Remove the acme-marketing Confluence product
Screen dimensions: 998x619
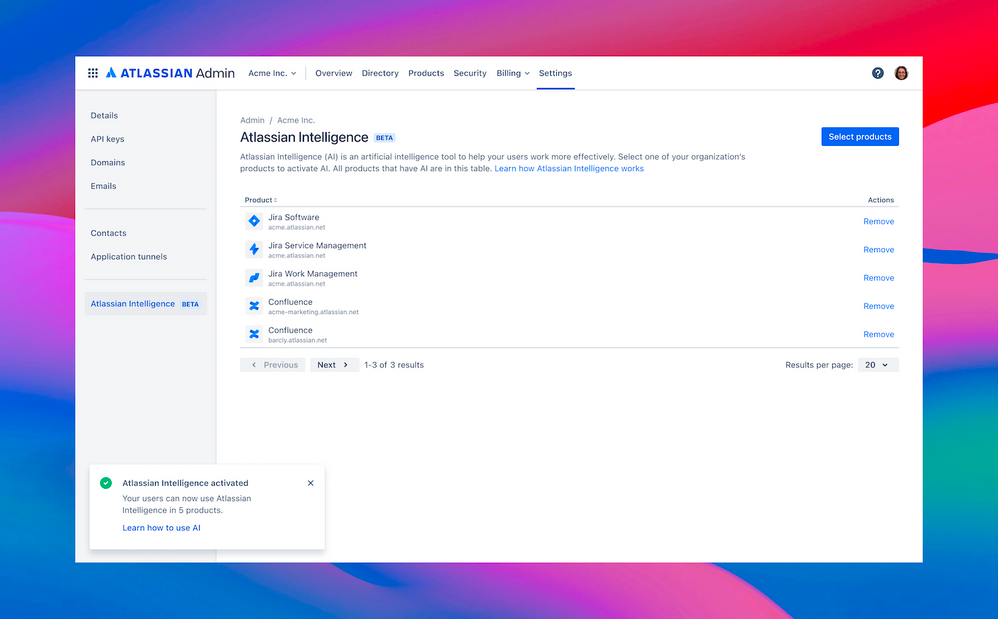[878, 306]
